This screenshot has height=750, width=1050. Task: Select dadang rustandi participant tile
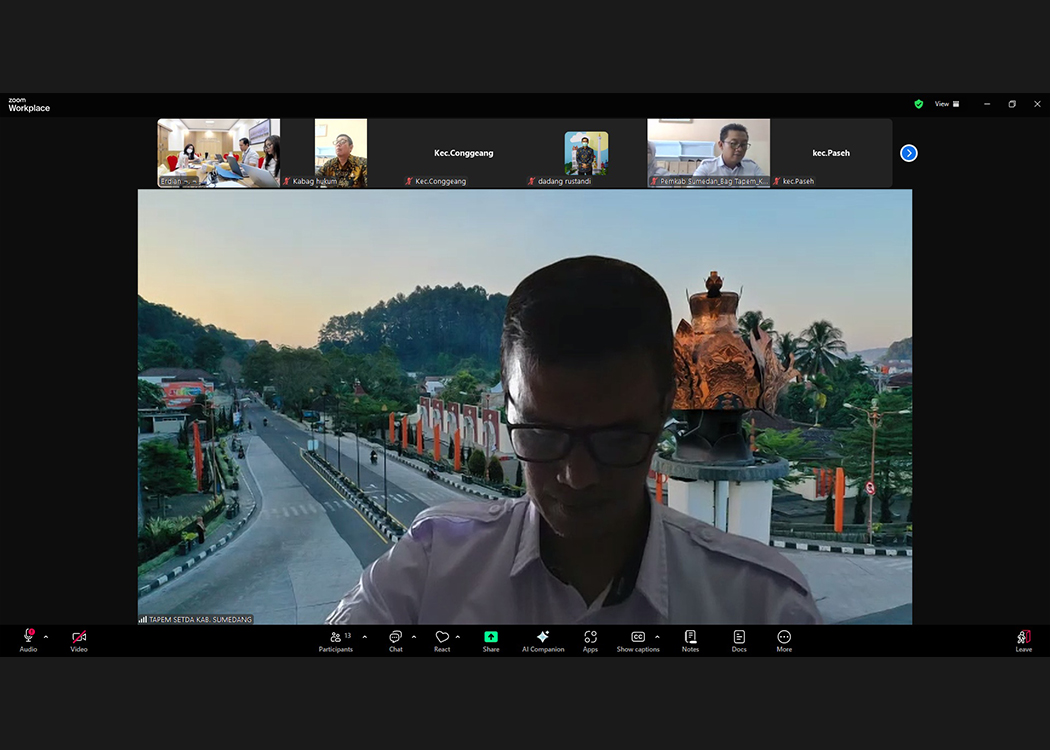pyautogui.click(x=586, y=153)
